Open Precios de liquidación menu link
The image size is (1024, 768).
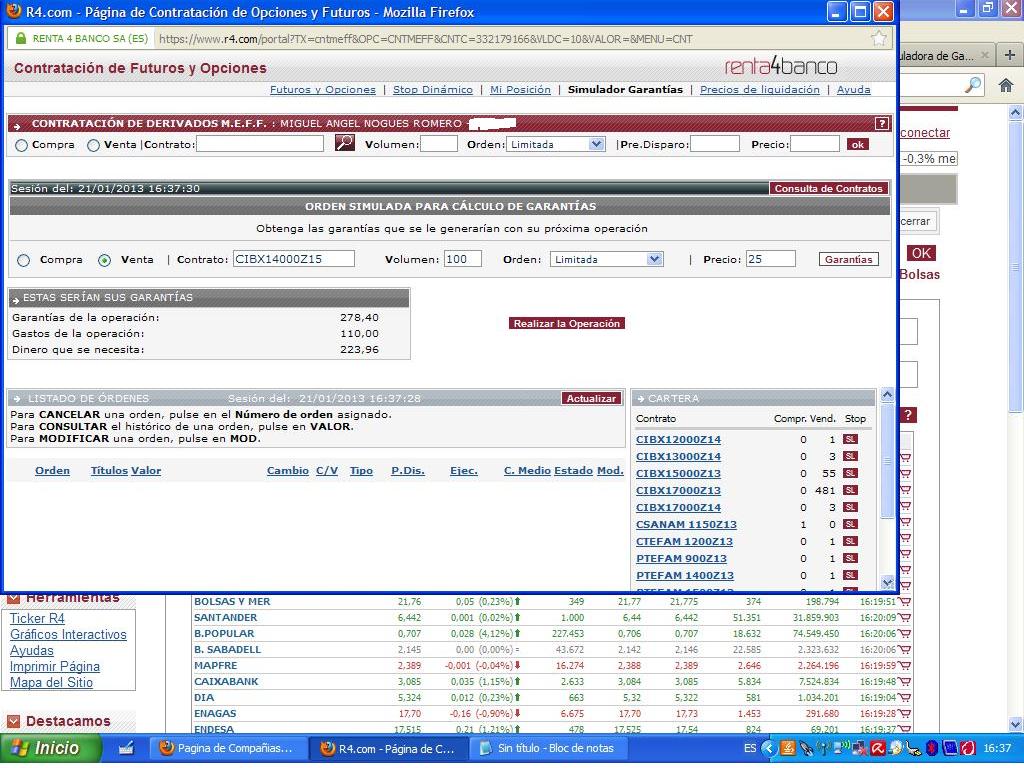click(x=760, y=89)
